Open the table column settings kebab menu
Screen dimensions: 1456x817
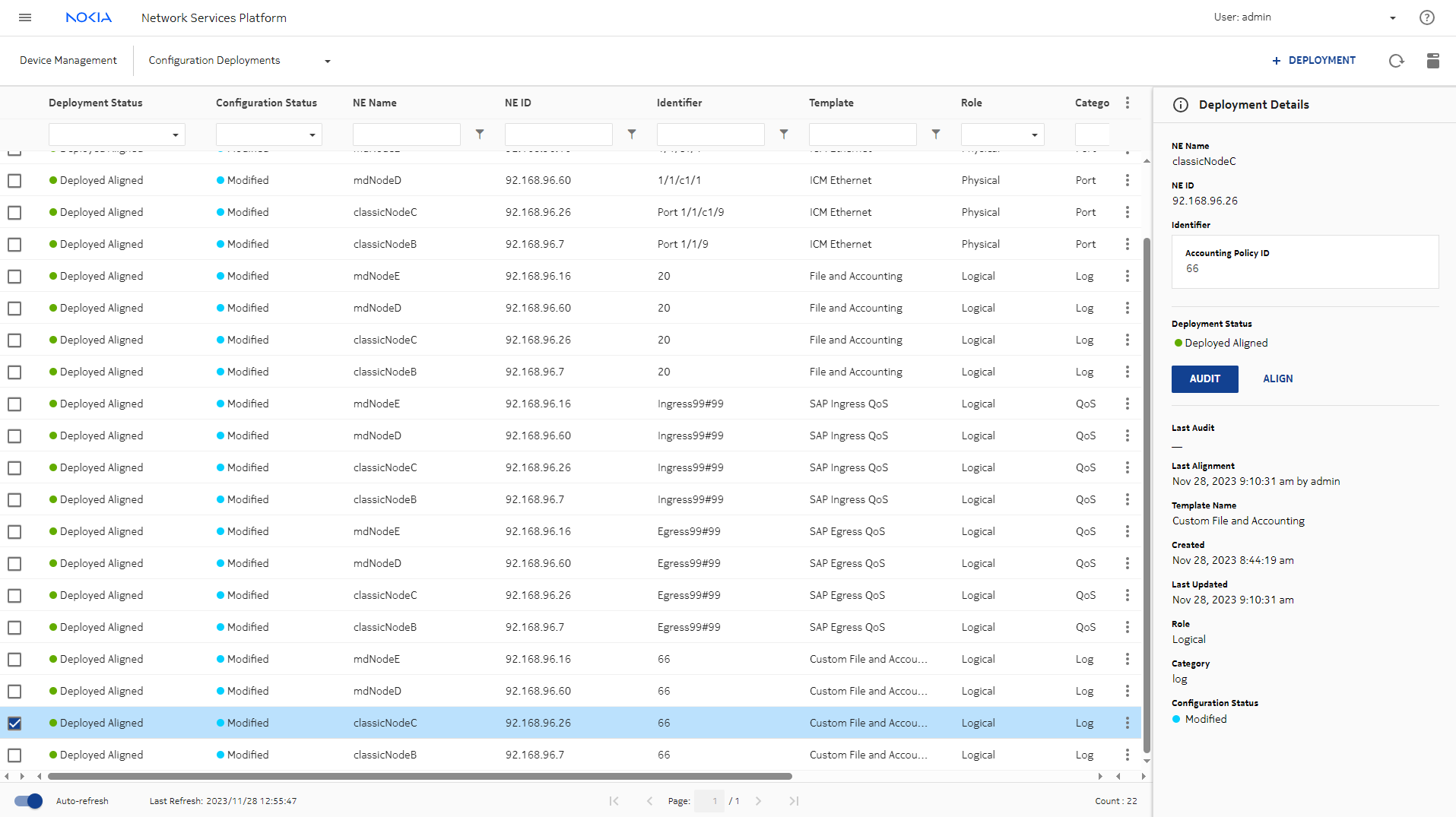click(1128, 103)
